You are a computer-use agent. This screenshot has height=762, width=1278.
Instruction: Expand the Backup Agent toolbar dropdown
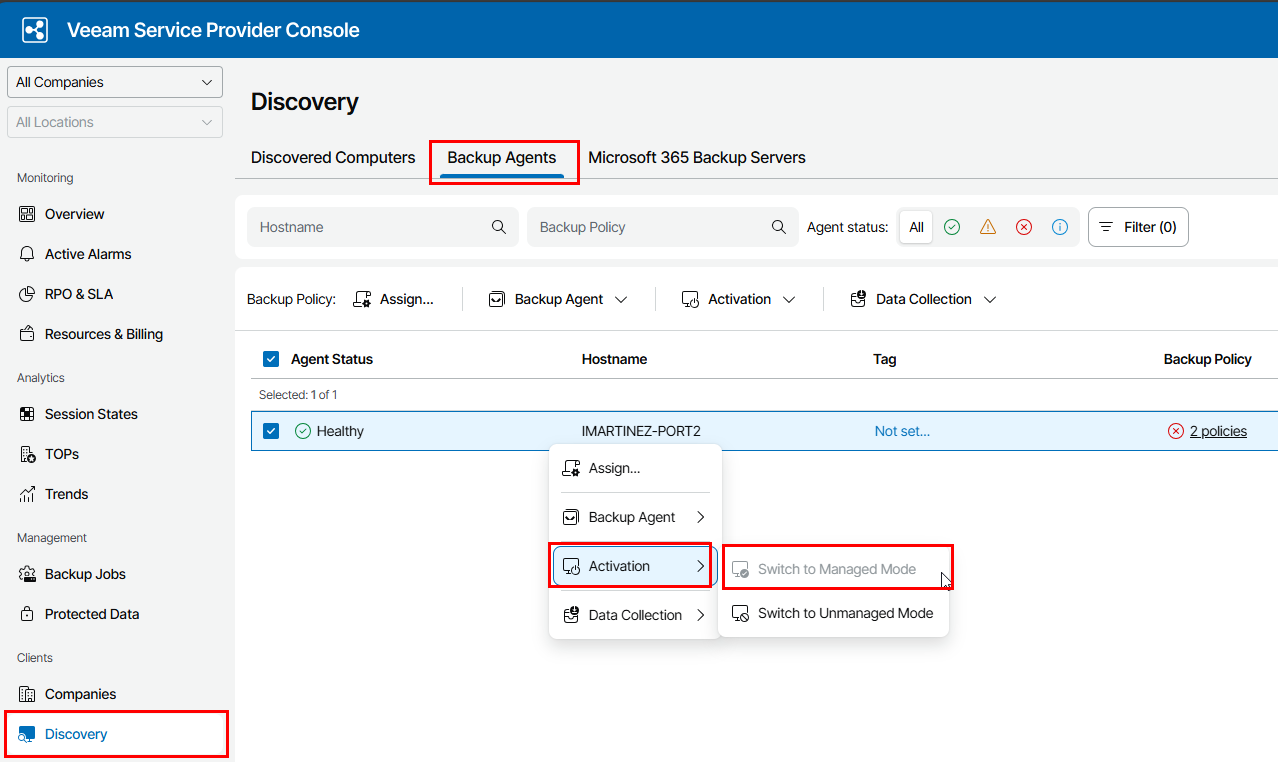pos(558,299)
